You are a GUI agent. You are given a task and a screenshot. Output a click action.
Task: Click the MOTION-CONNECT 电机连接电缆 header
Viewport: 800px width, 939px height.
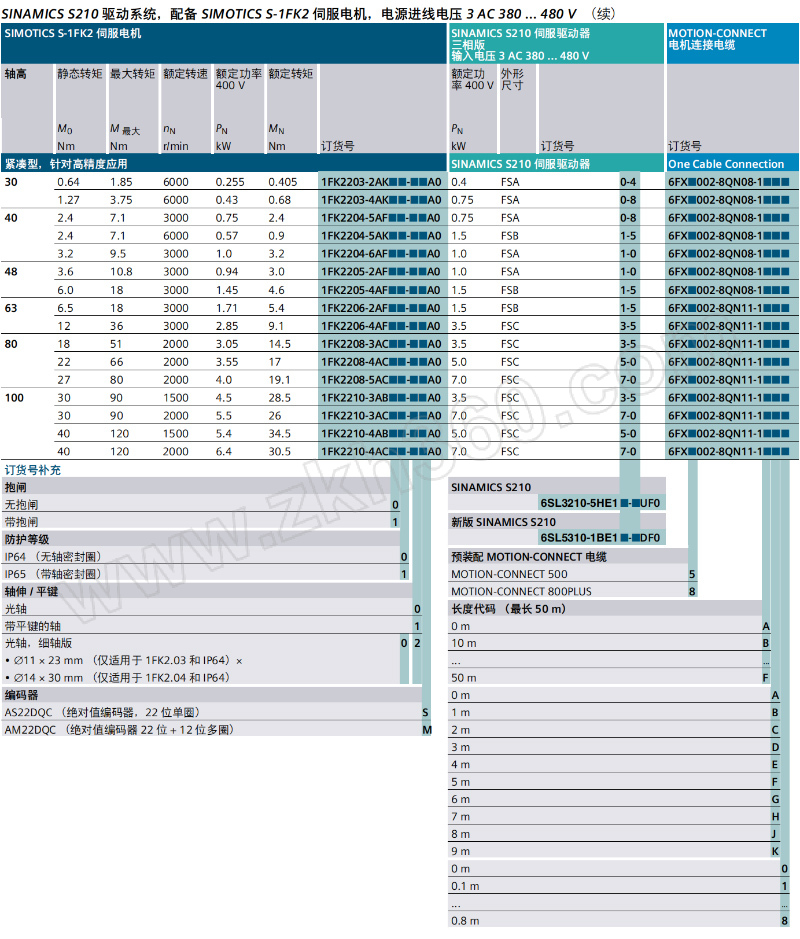point(717,40)
